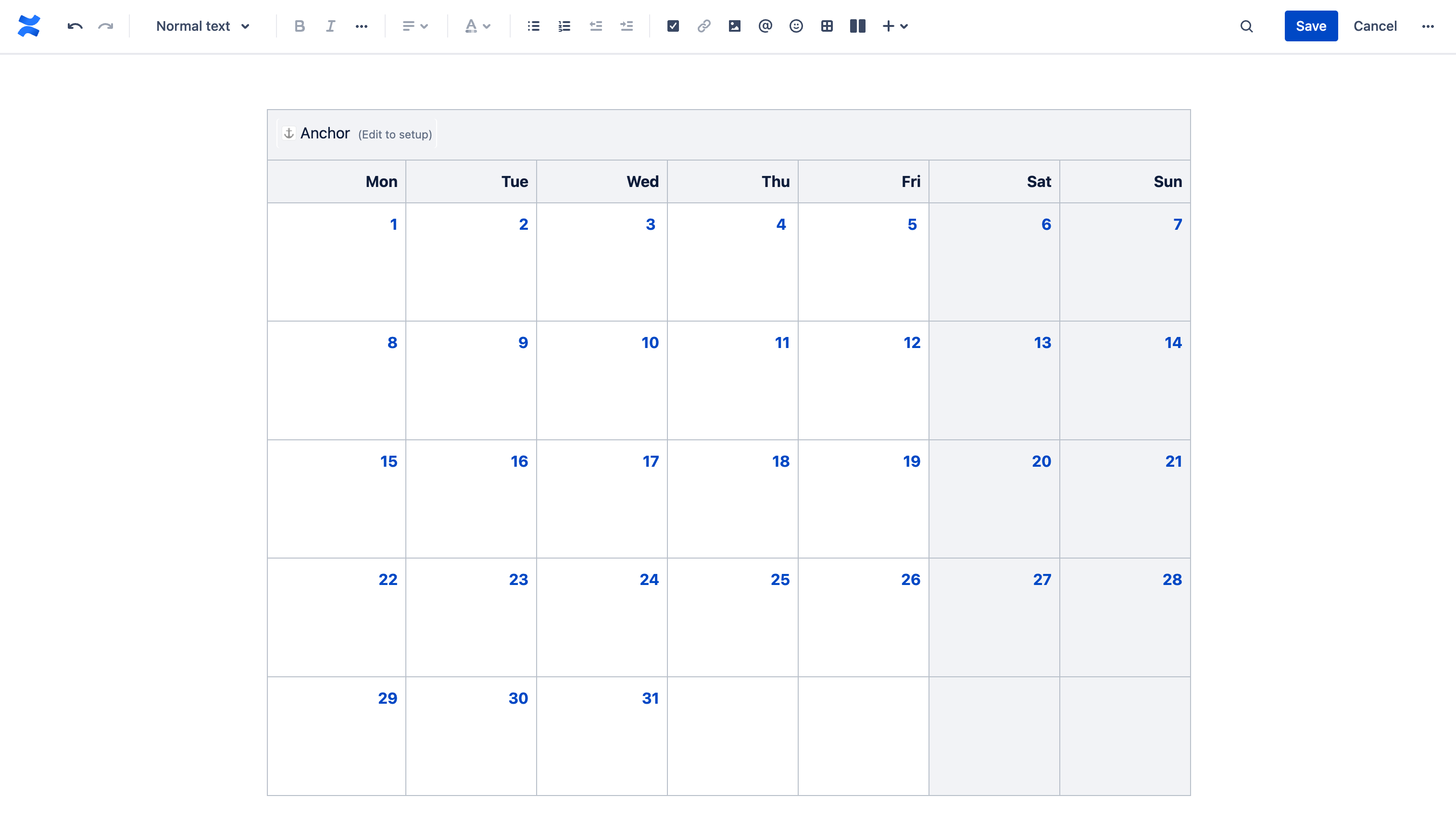This screenshot has width=1456, height=821.
Task: Click the day 10 link
Action: [x=650, y=342]
